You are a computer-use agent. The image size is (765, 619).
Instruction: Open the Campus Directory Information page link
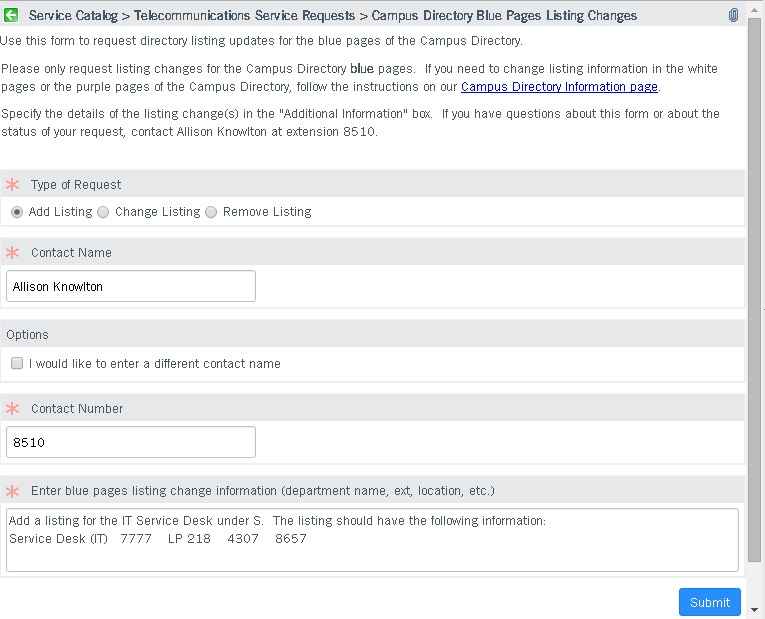pyautogui.click(x=559, y=87)
